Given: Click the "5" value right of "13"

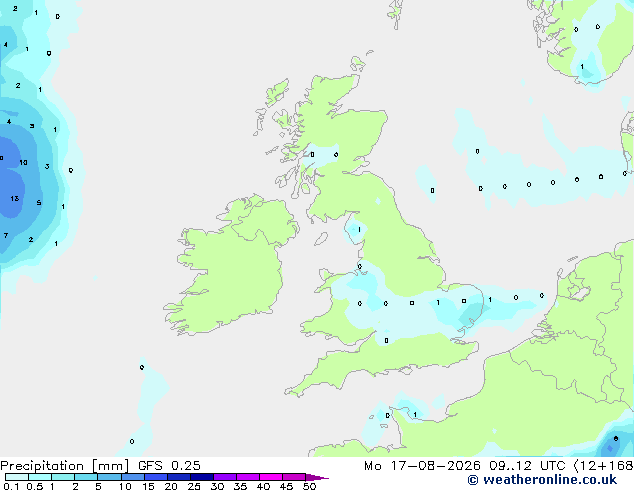Looking at the screenshot, I should (39, 203).
